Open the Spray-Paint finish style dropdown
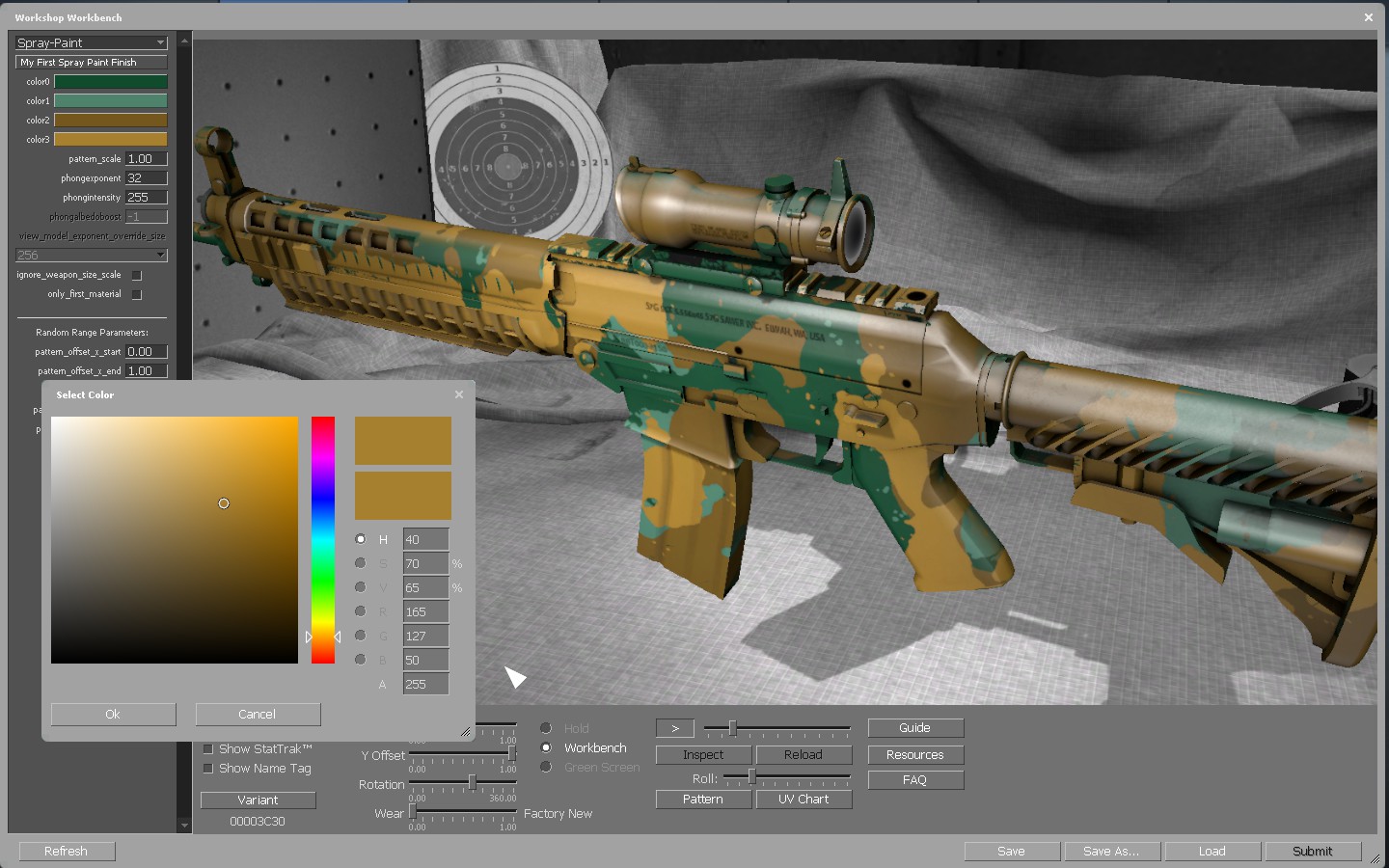This screenshot has height=868, width=1389. pos(92,42)
